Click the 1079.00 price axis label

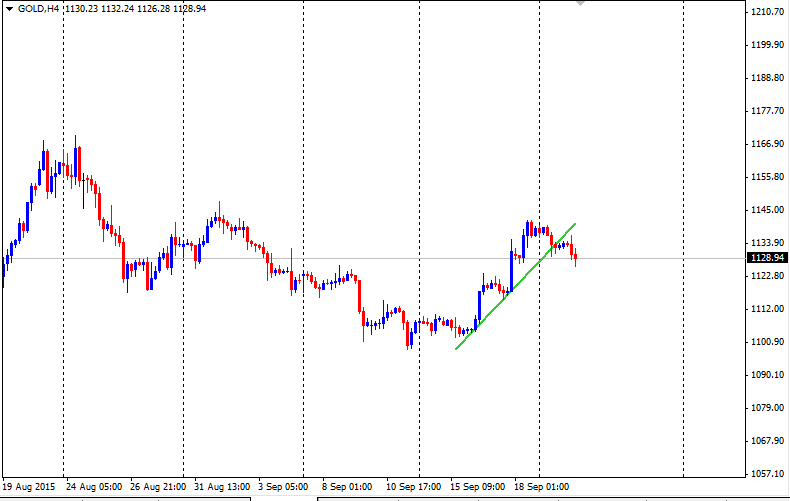click(767, 408)
